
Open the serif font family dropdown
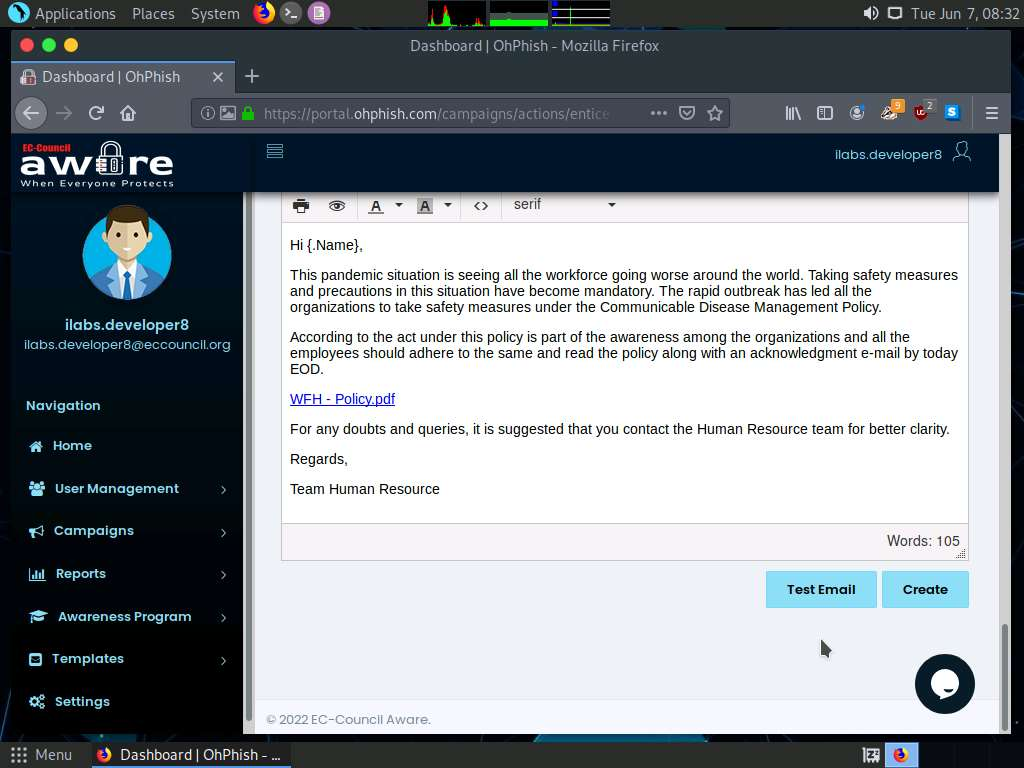click(x=564, y=204)
